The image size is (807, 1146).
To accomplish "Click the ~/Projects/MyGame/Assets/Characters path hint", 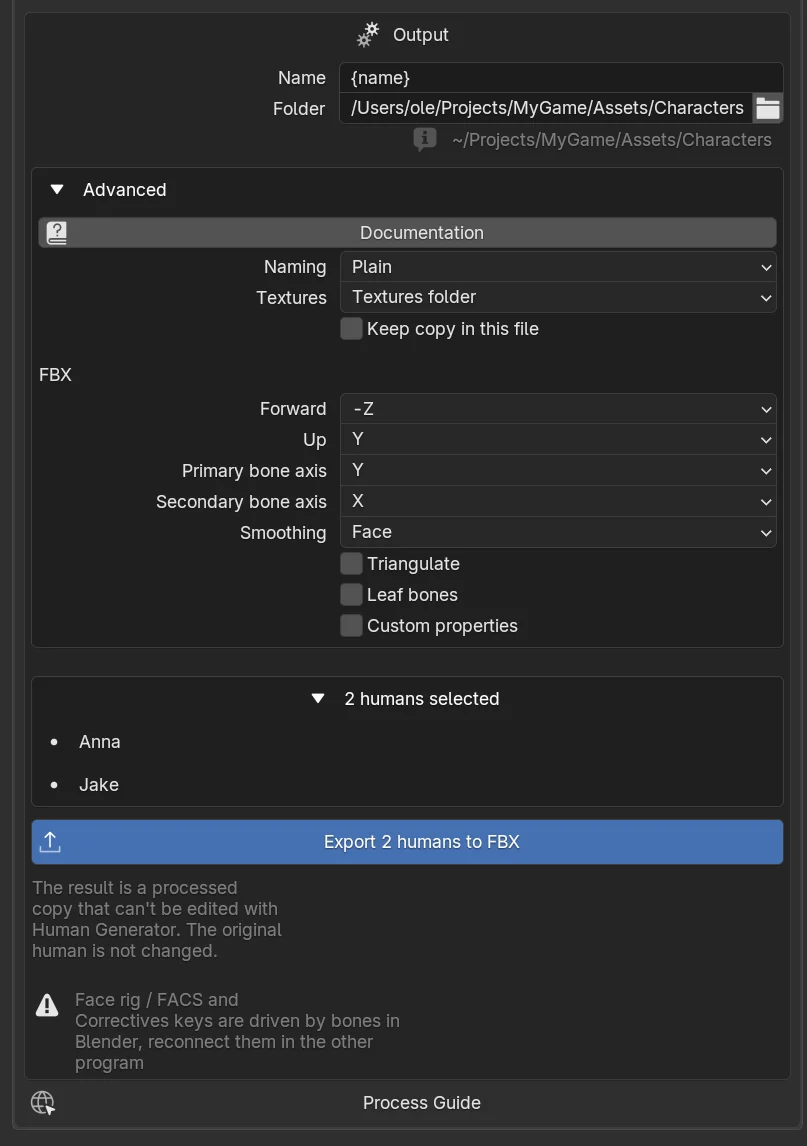I will tap(612, 140).
